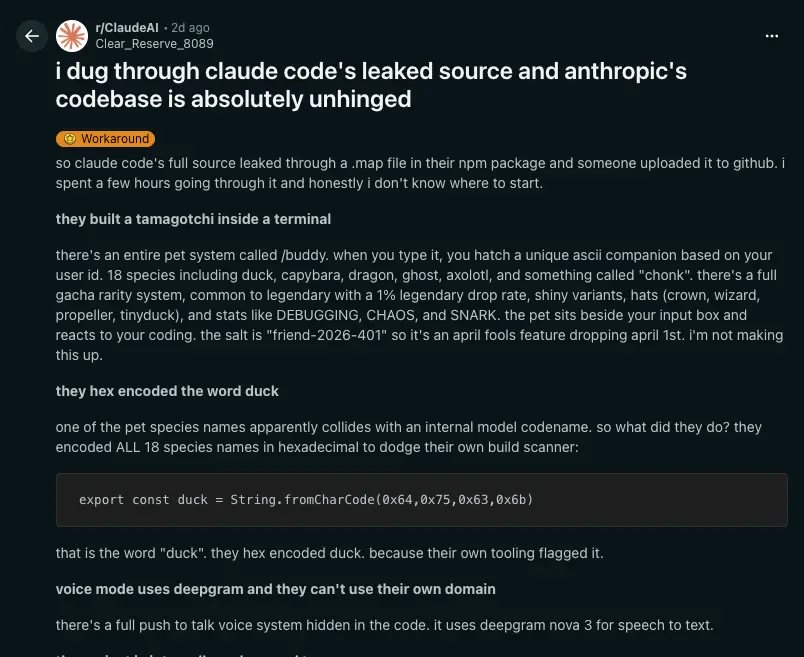View Clear_Reserve_8089's profile

point(155,43)
